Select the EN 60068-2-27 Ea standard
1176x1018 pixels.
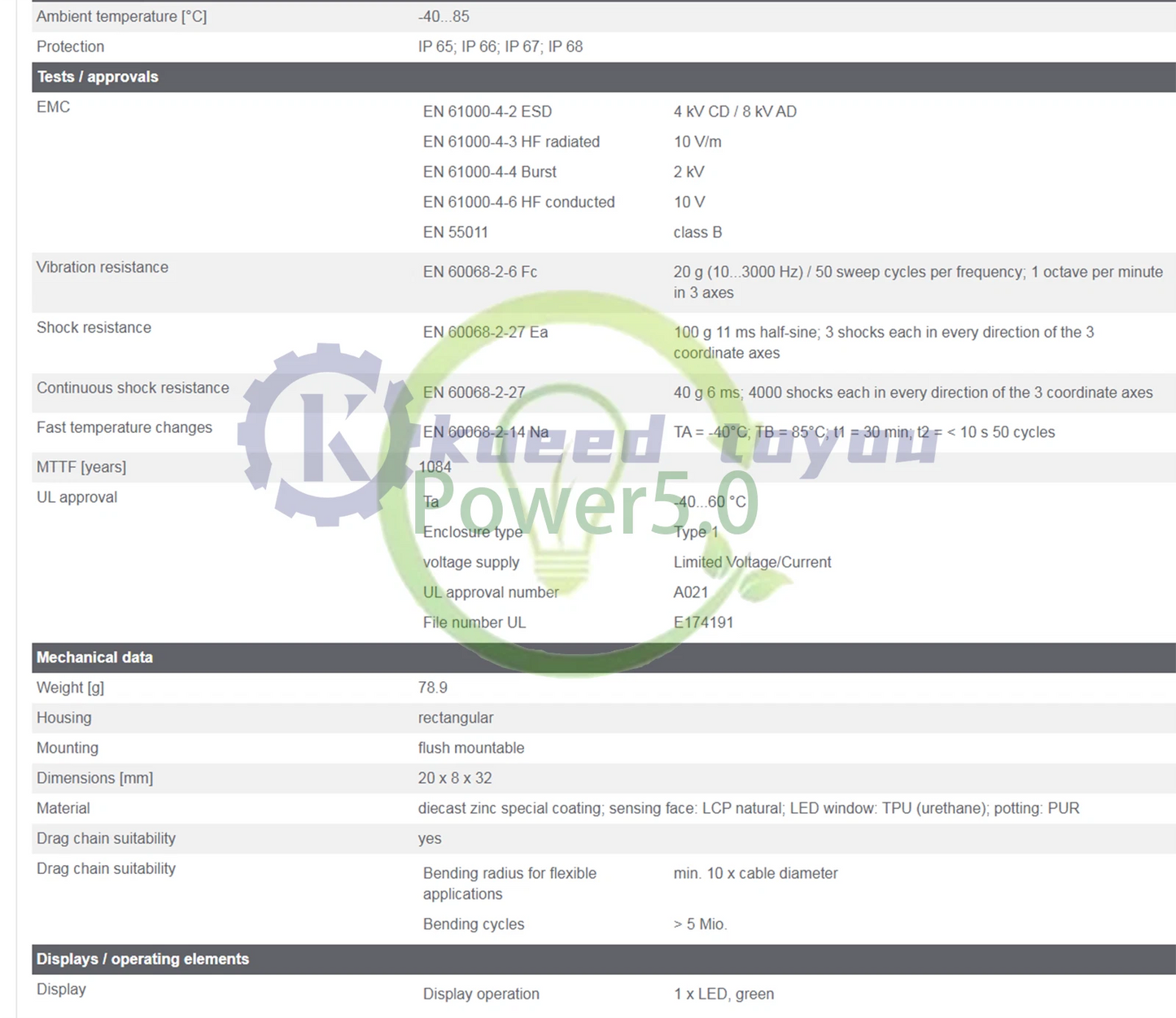pos(486,332)
